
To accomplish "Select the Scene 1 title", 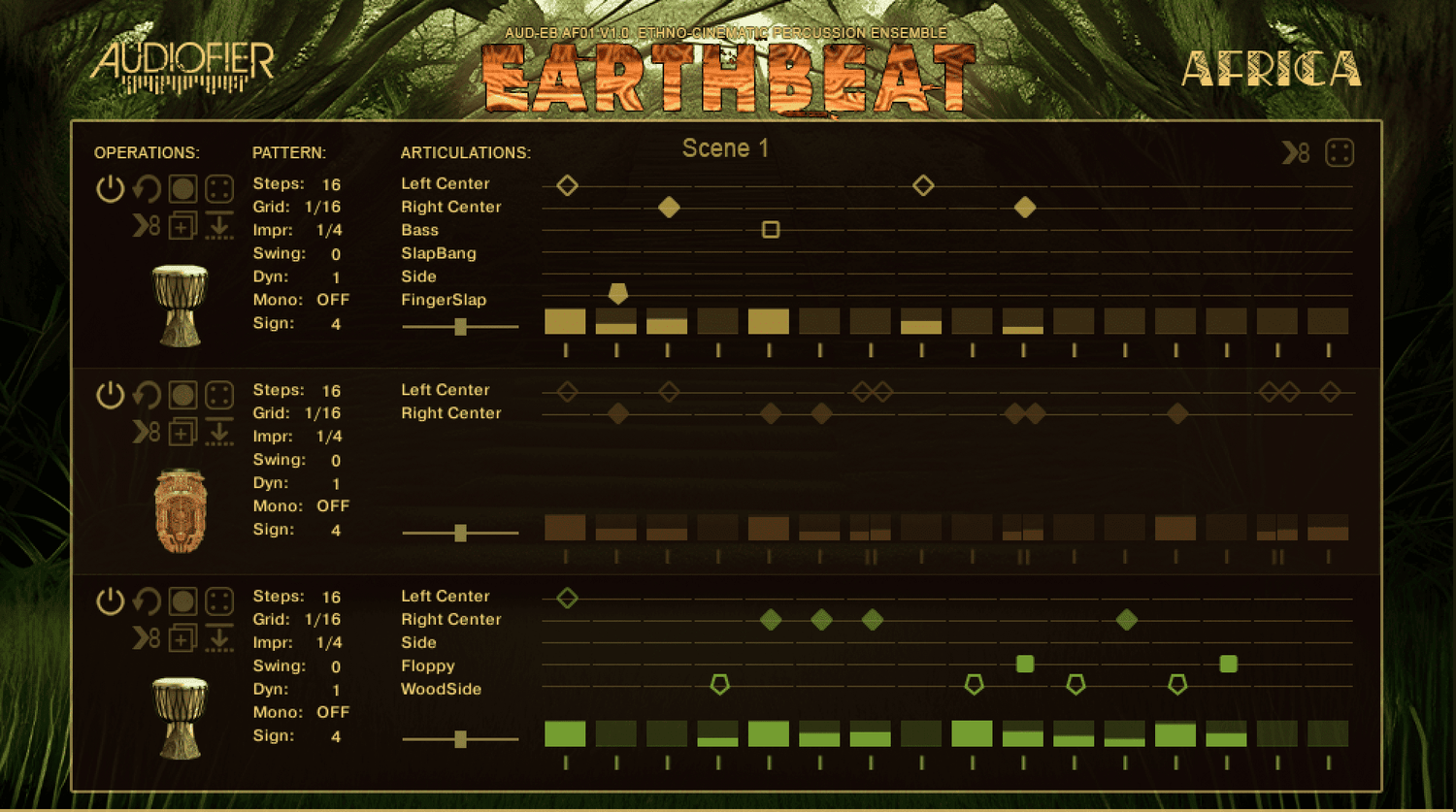I will pyautogui.click(x=725, y=148).
